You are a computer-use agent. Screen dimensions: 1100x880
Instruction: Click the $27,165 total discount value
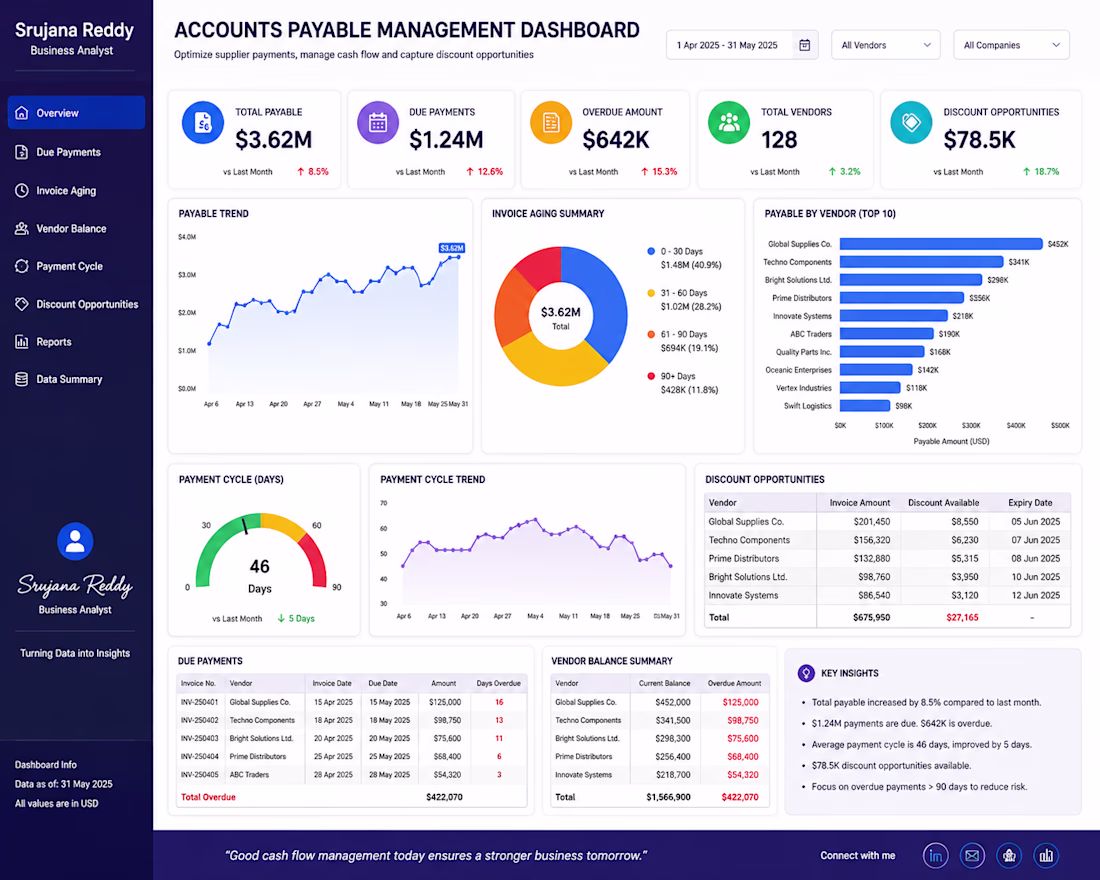click(x=962, y=617)
